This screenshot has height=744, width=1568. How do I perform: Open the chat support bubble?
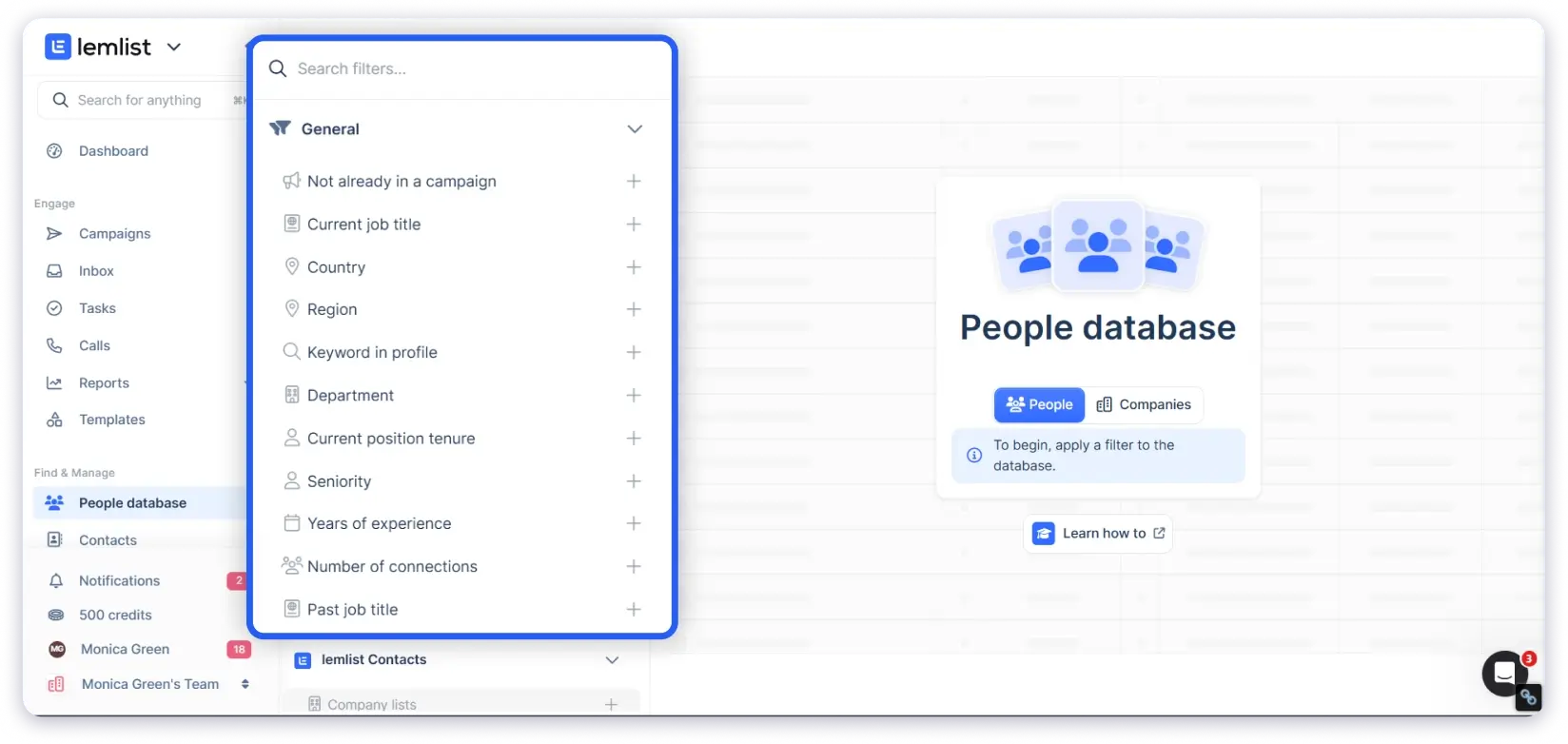1505,674
